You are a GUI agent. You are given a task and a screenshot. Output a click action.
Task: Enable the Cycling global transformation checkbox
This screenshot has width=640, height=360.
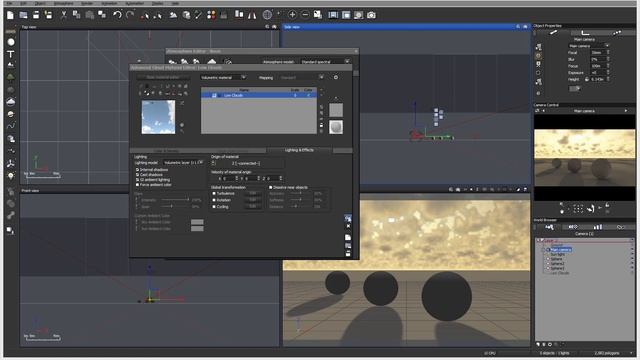tap(214, 207)
